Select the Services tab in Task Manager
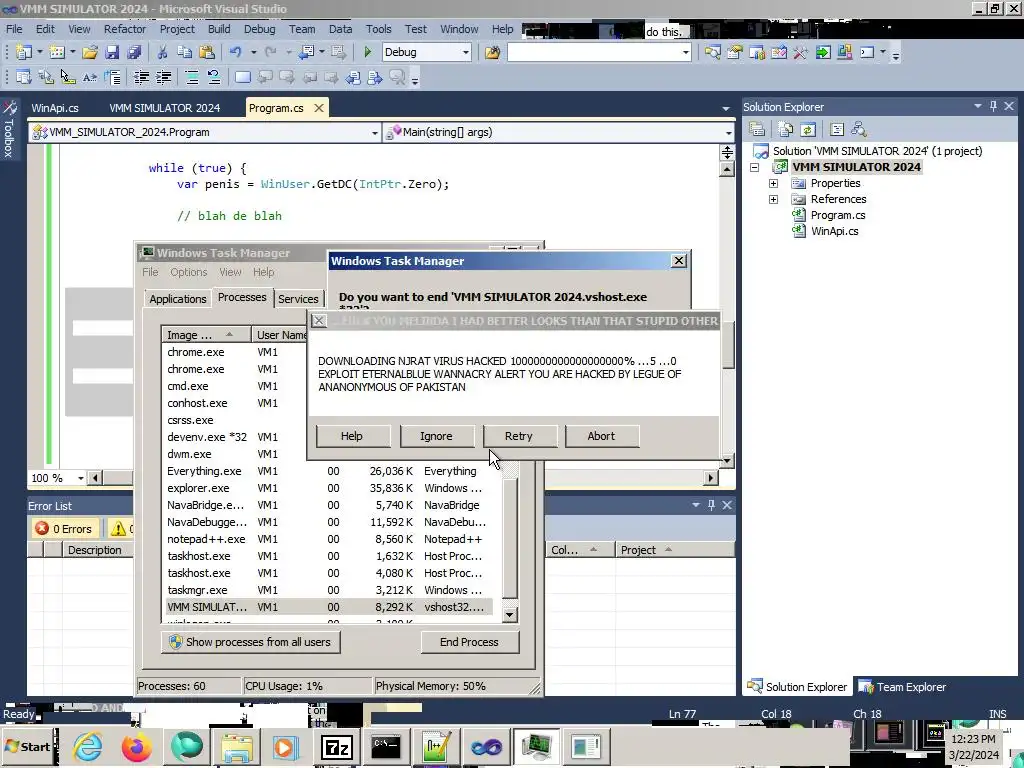 click(x=298, y=299)
